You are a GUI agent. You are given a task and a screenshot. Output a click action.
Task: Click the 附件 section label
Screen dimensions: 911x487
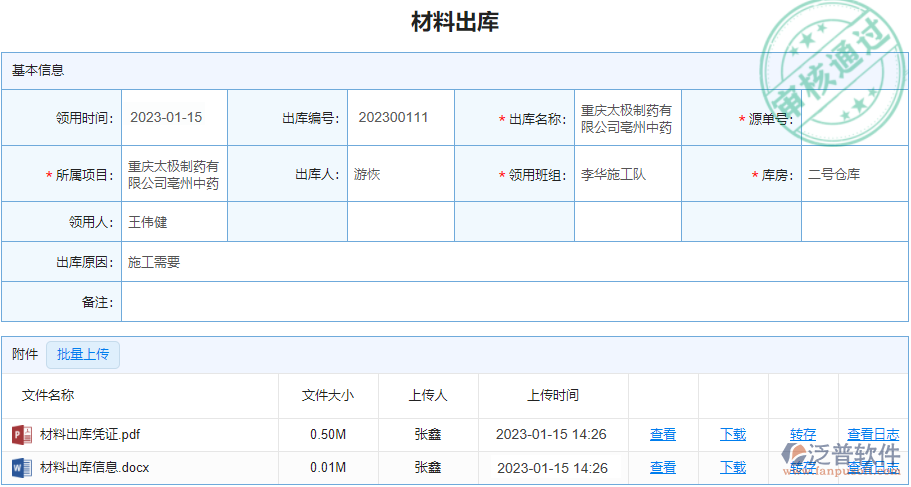click(25, 354)
